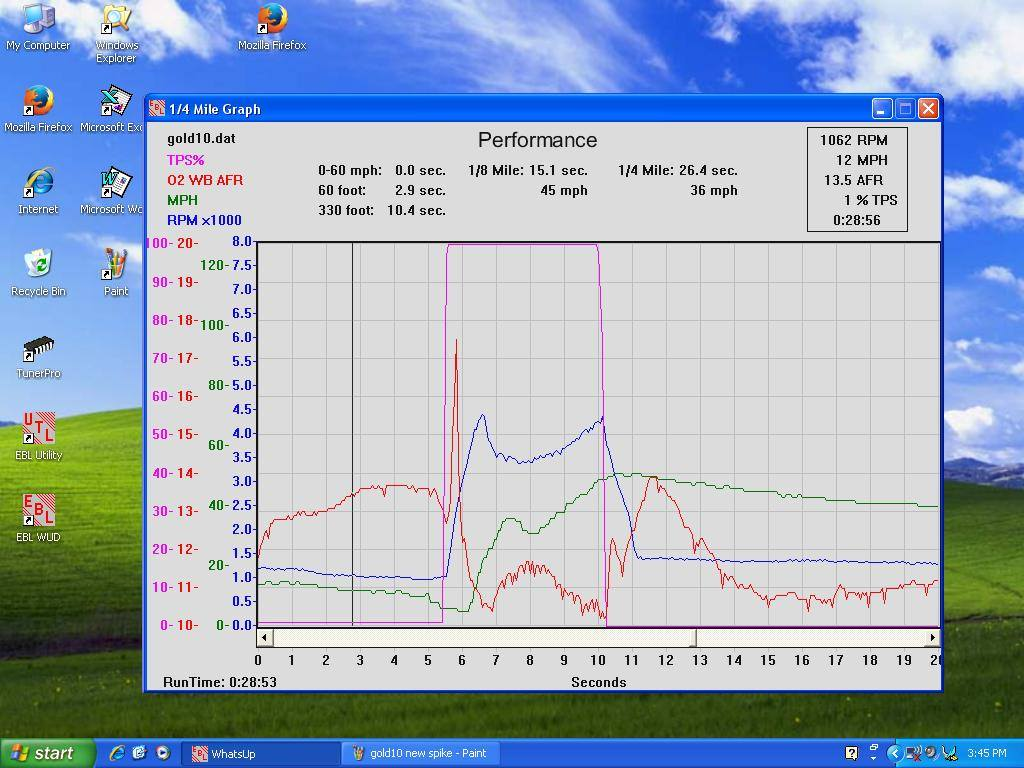Click the graph scrollbar right arrow
The width and height of the screenshot is (1024, 768).
pos(932,637)
